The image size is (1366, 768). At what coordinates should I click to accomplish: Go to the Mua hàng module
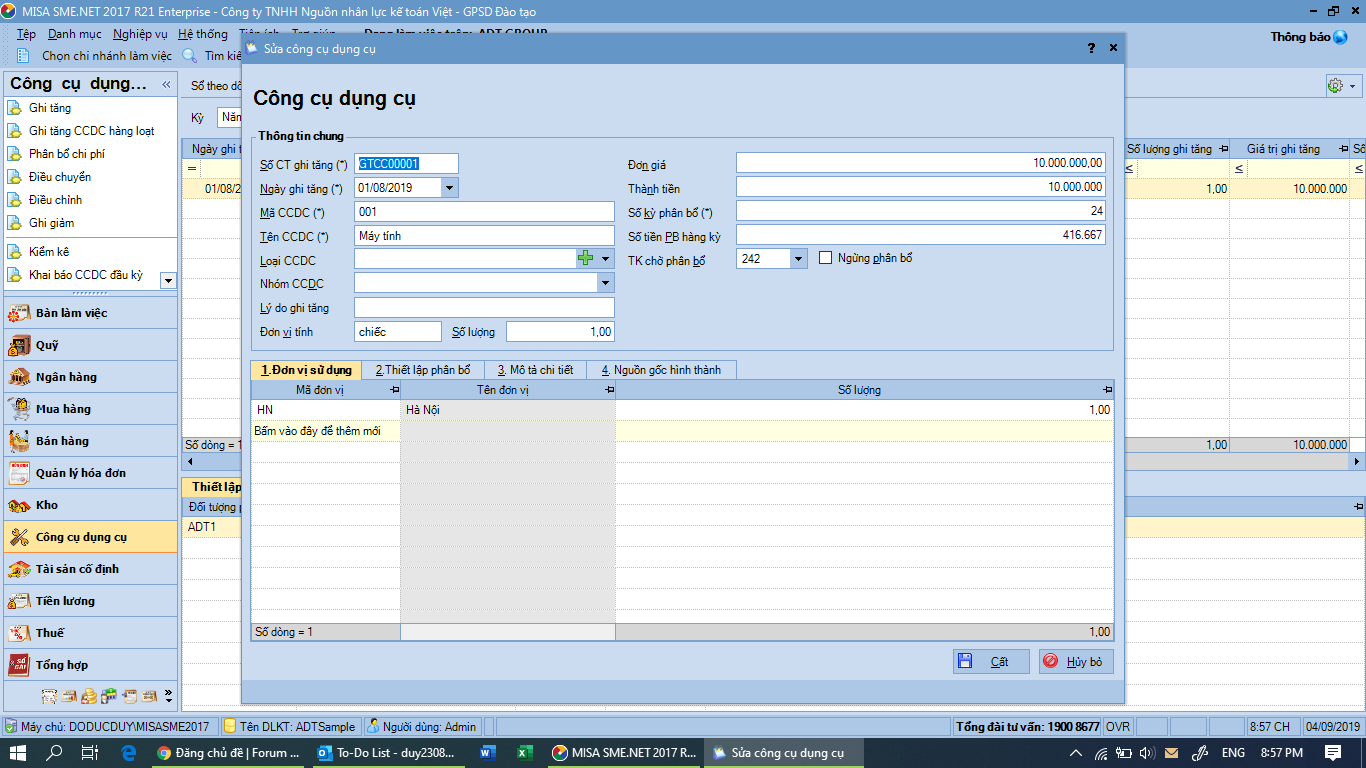point(63,409)
